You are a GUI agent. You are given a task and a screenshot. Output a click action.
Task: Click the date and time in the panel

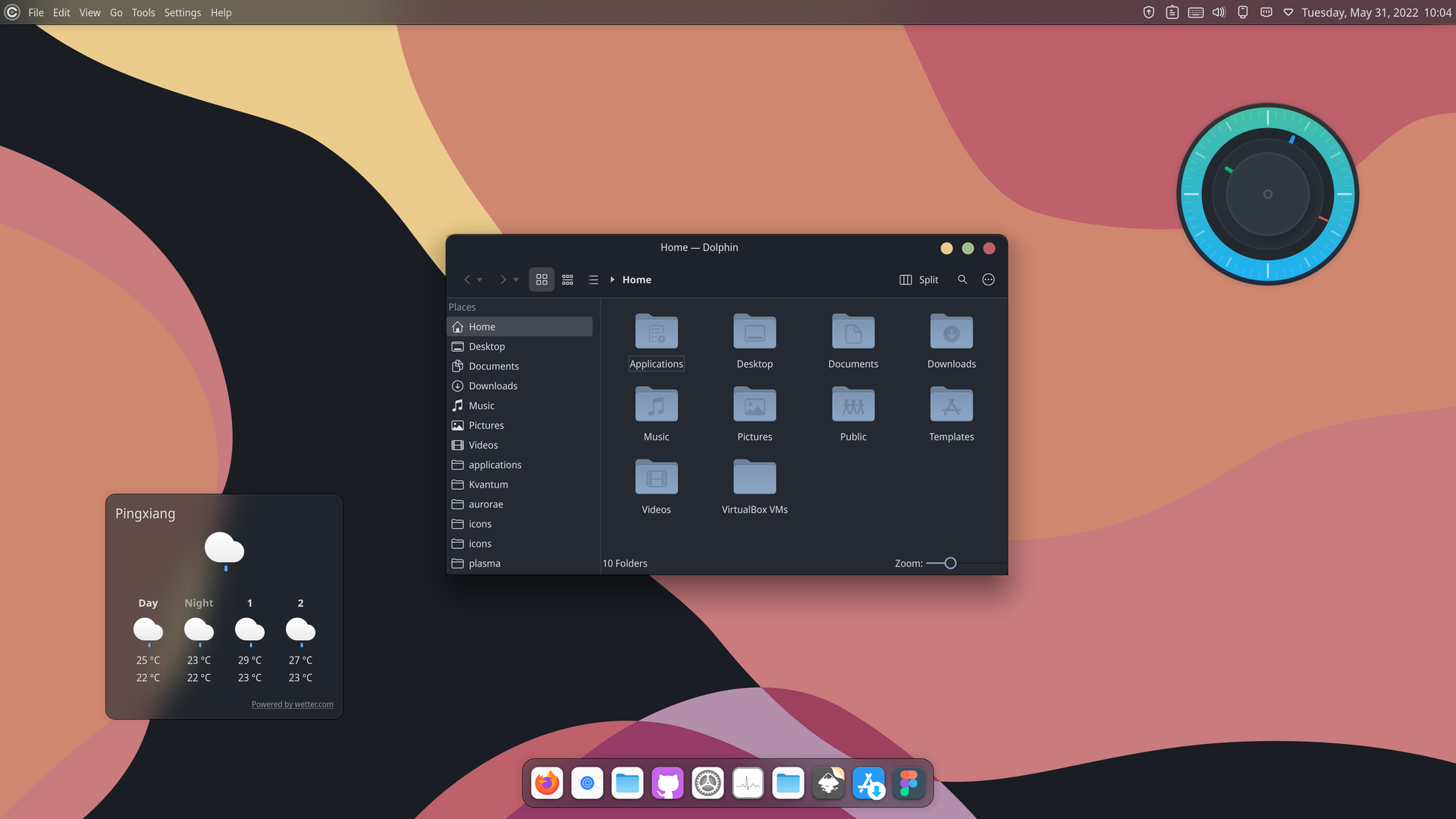[x=1376, y=13]
